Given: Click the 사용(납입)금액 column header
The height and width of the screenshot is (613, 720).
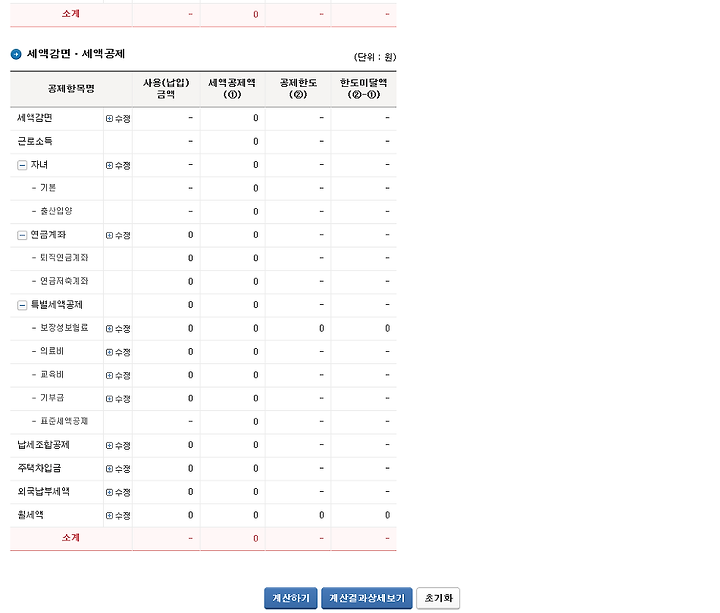Looking at the screenshot, I should [166, 89].
